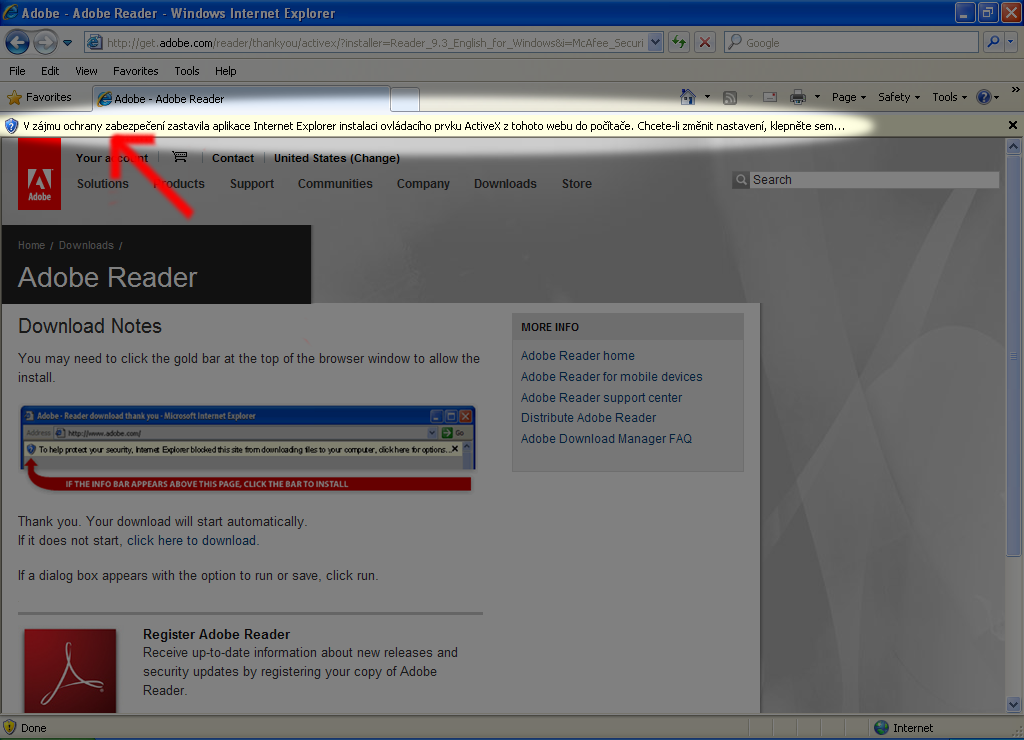Open the View menu

pyautogui.click(x=86, y=71)
